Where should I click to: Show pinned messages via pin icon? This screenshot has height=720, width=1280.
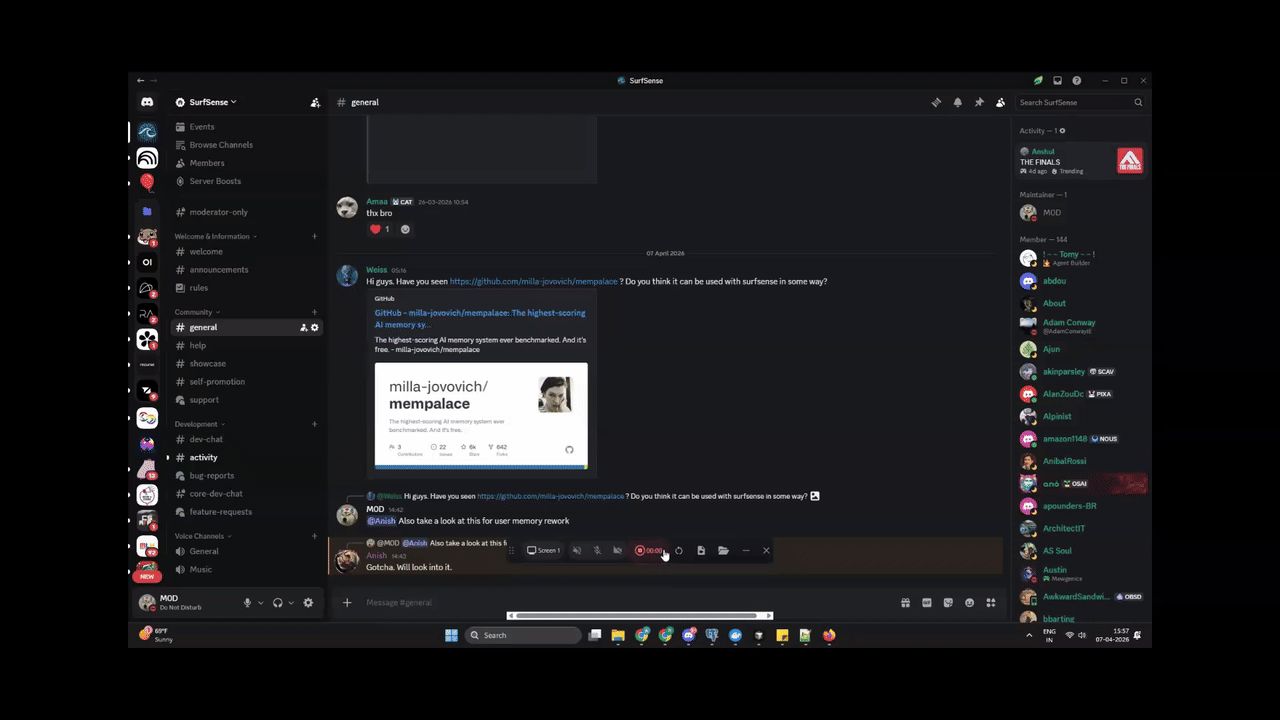click(x=979, y=102)
